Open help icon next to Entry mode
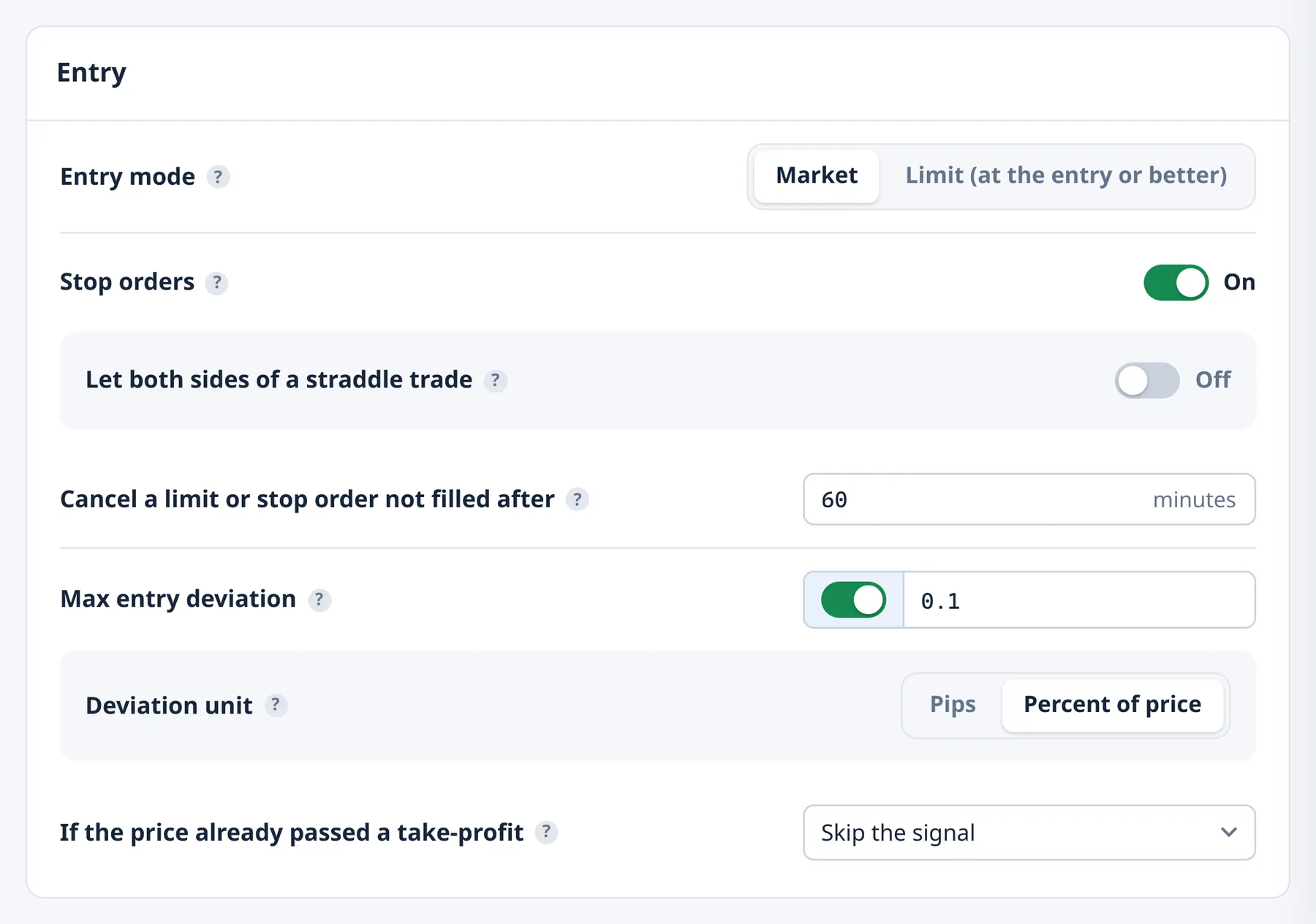 pos(218,177)
